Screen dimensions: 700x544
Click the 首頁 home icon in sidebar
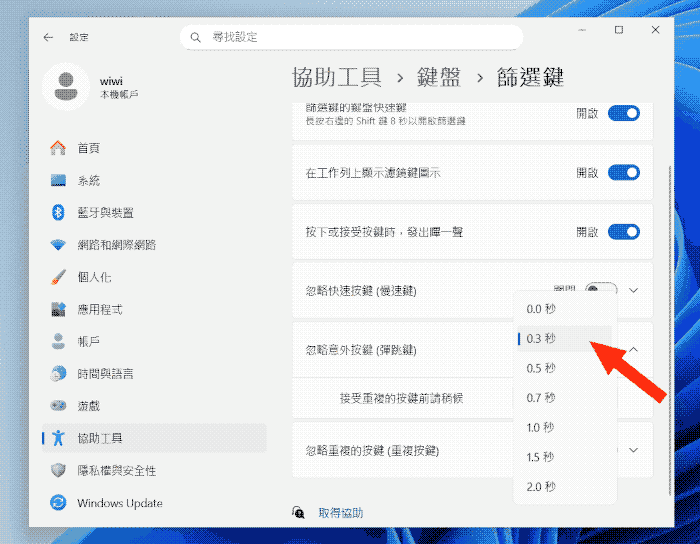click(x=59, y=148)
